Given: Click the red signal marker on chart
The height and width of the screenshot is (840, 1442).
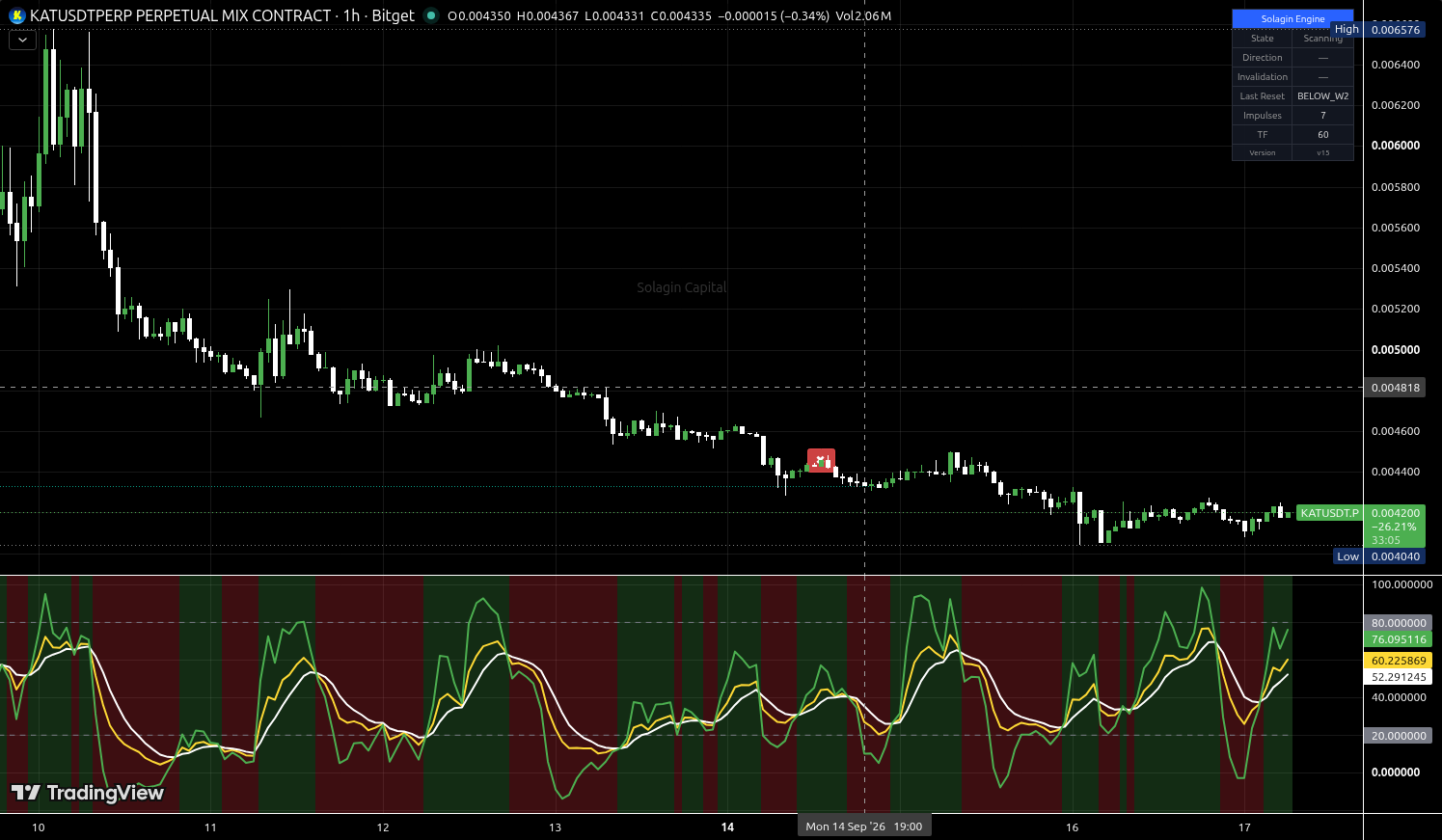Looking at the screenshot, I should point(821,461).
